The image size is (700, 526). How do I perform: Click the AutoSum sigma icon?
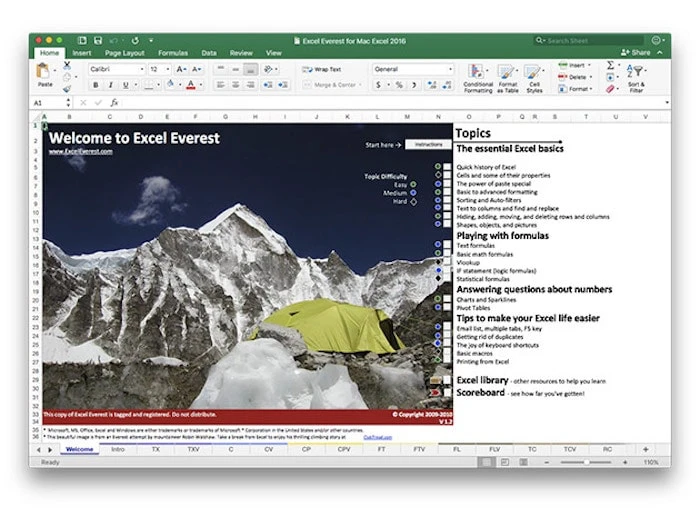pyautogui.click(x=610, y=65)
